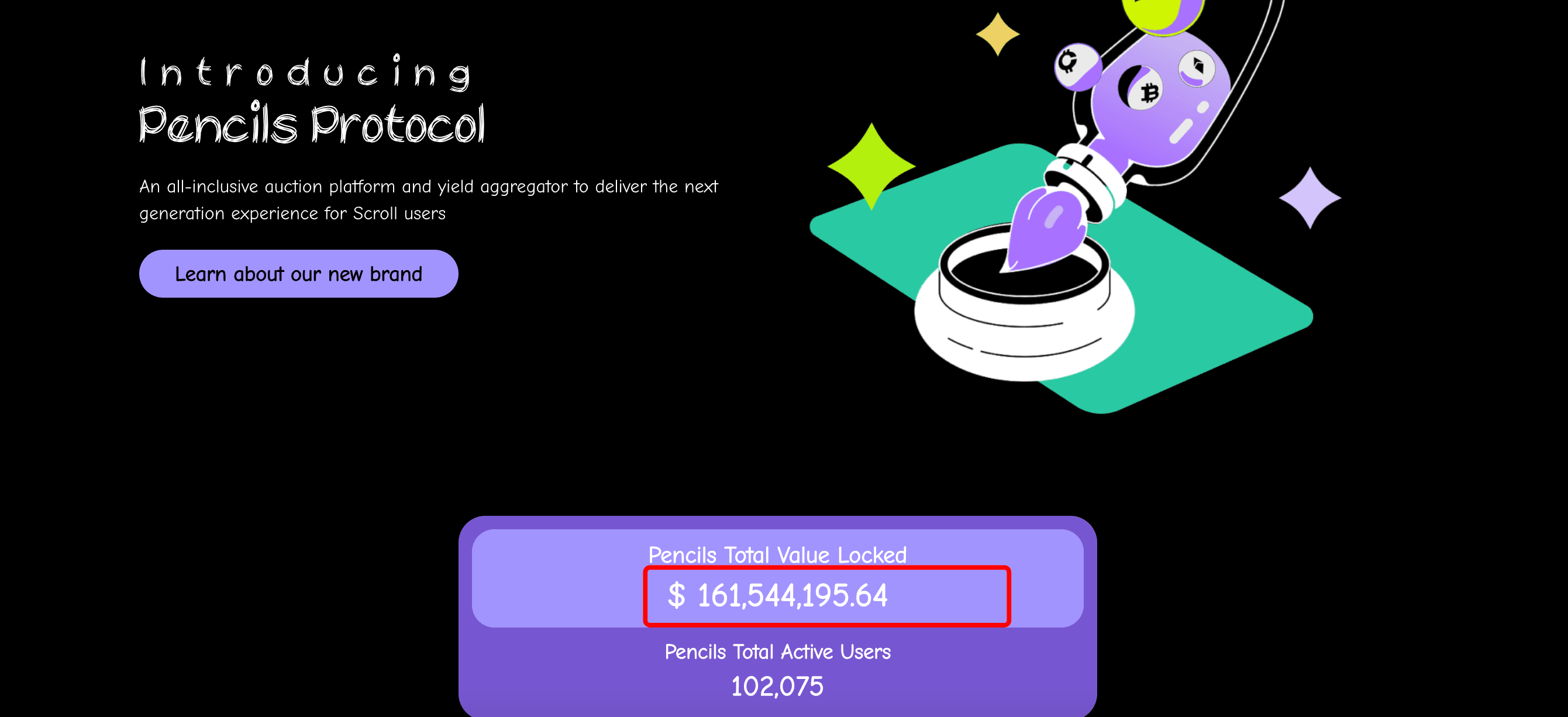The height and width of the screenshot is (717, 1568).
Task: Click the dark purple stats panel background
Action: (x=777, y=670)
